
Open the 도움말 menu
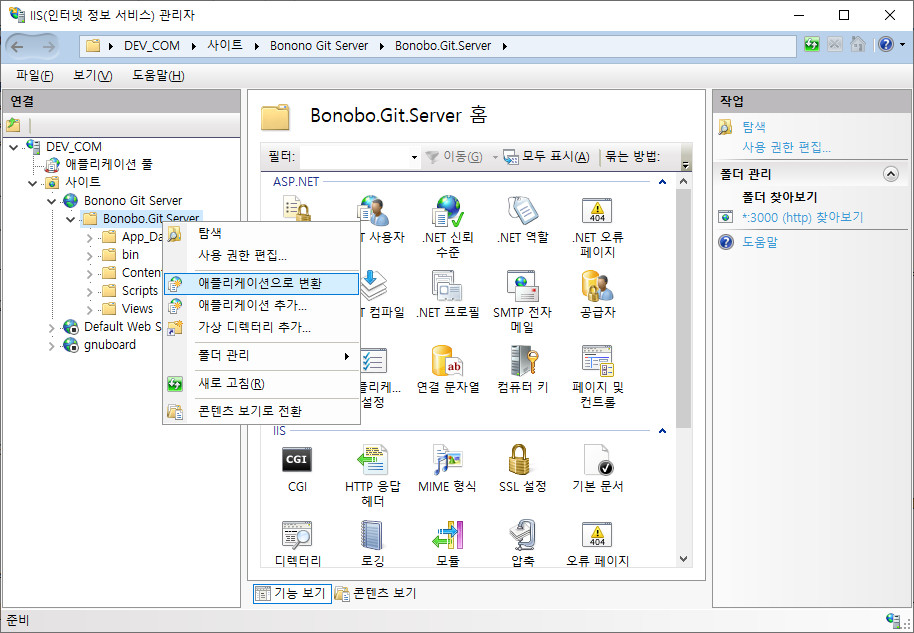(158, 75)
